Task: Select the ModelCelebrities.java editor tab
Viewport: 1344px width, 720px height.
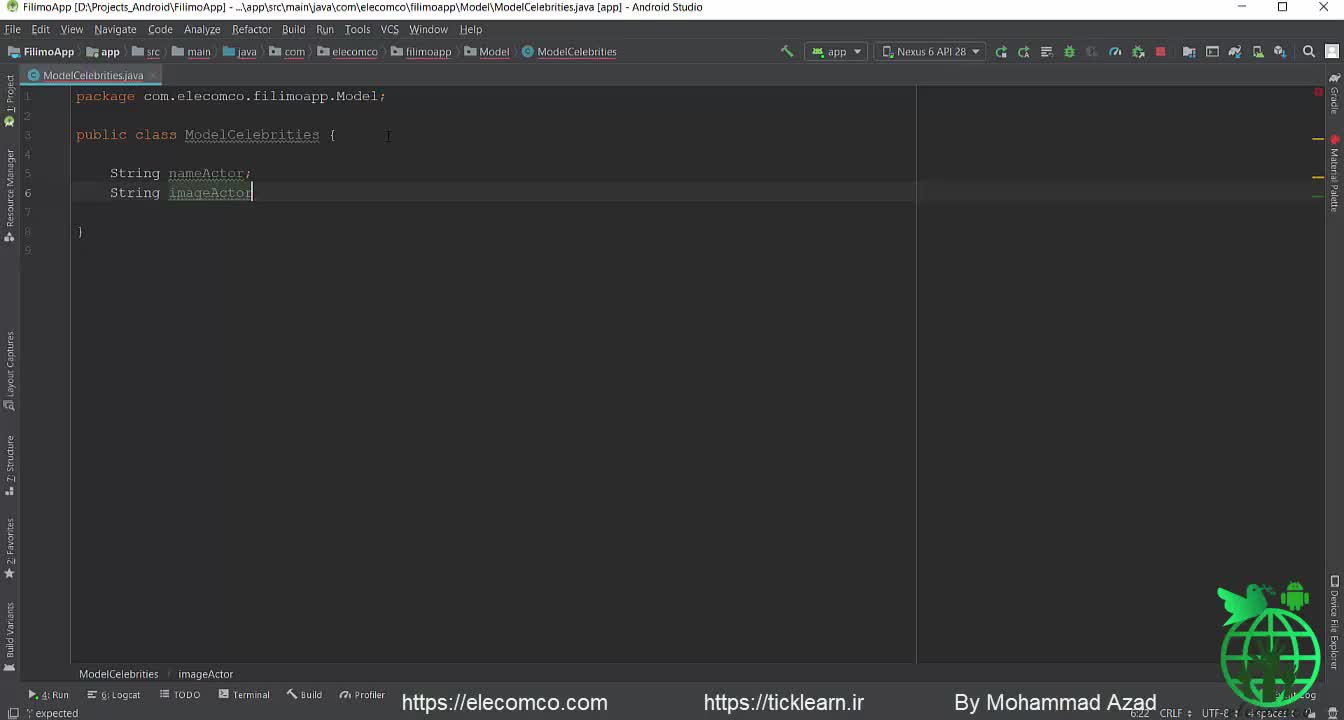Action: [x=92, y=75]
